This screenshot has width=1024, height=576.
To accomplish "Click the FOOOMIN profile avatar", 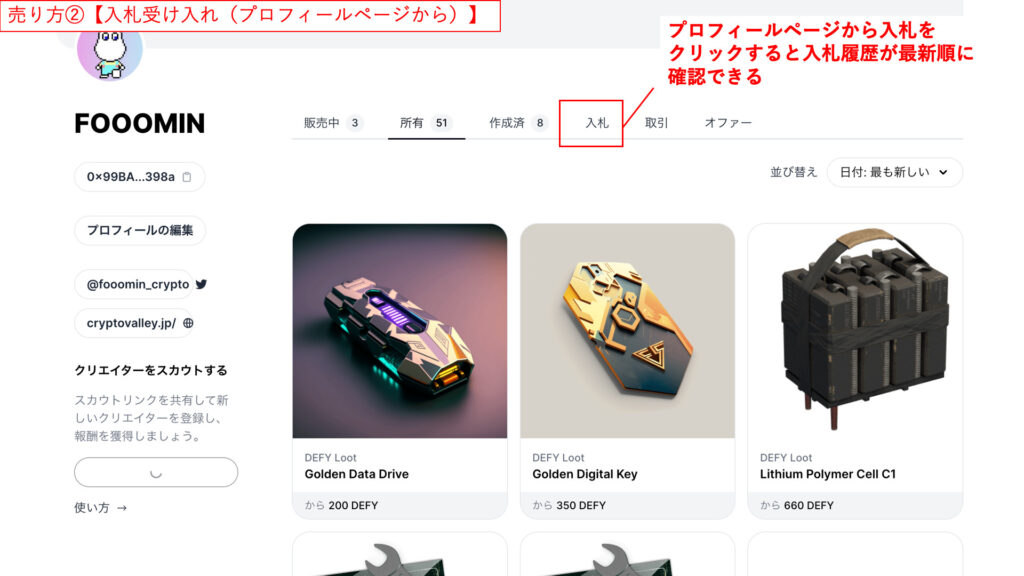I will (x=110, y=51).
